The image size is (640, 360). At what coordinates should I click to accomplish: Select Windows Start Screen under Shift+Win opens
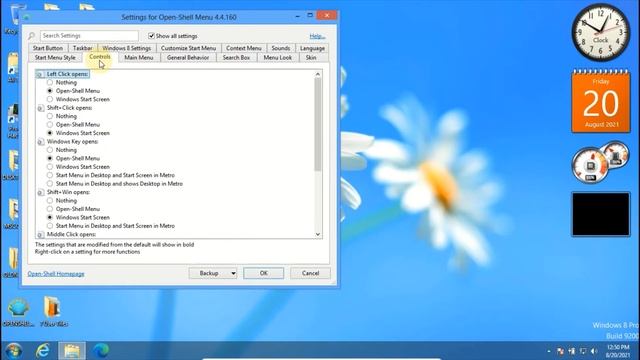pos(50,217)
